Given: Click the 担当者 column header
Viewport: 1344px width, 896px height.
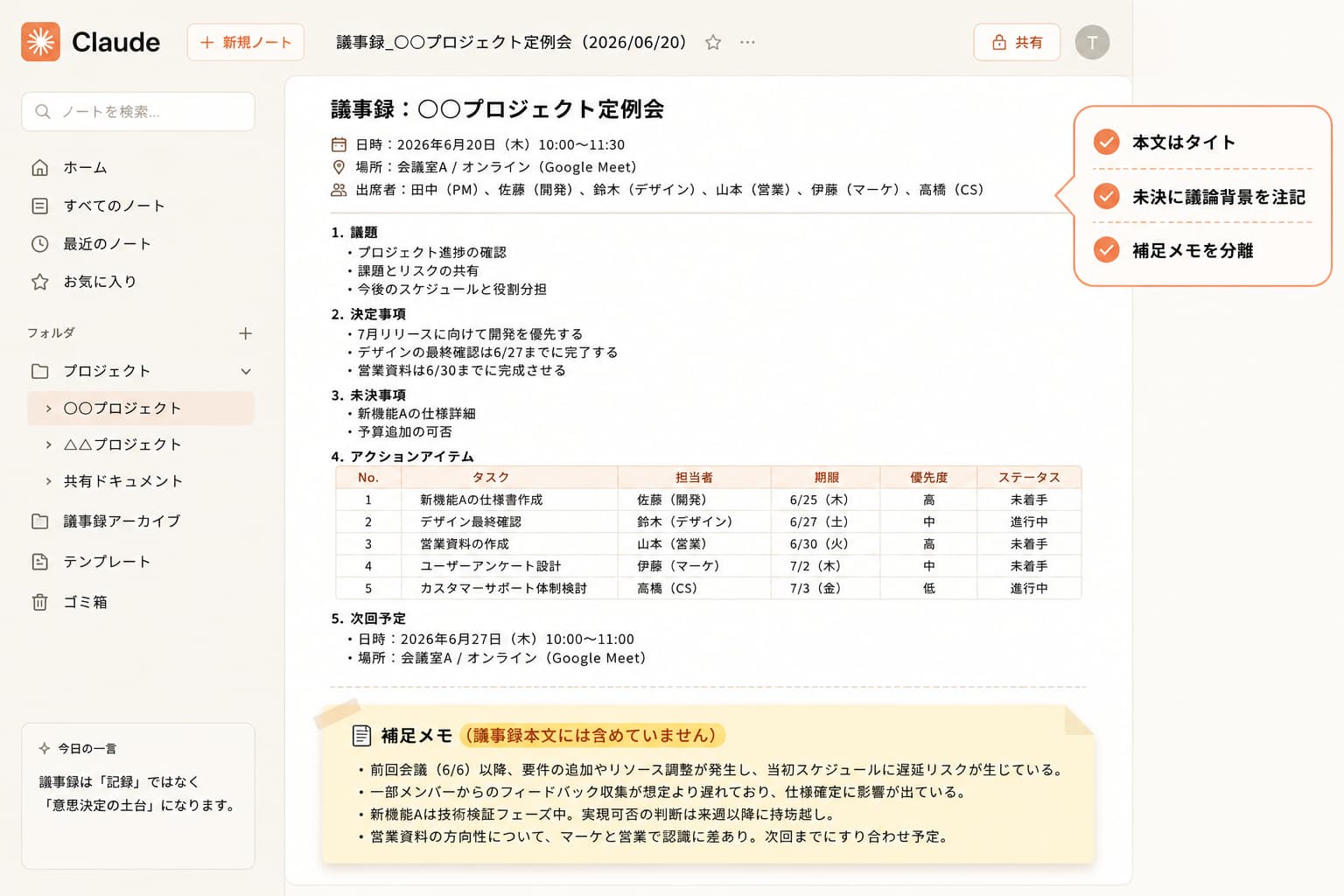Looking at the screenshot, I should pos(694,477).
